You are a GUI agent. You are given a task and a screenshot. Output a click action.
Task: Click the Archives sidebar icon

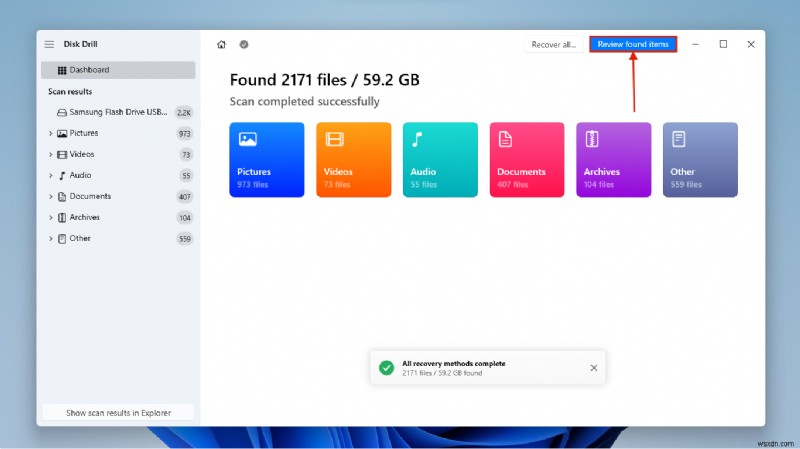click(x=62, y=217)
